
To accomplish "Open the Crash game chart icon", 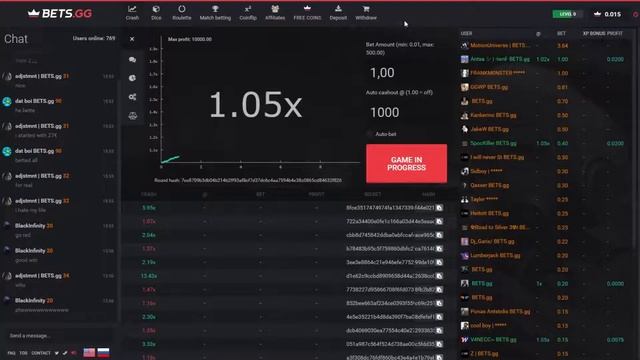I will (132, 9).
